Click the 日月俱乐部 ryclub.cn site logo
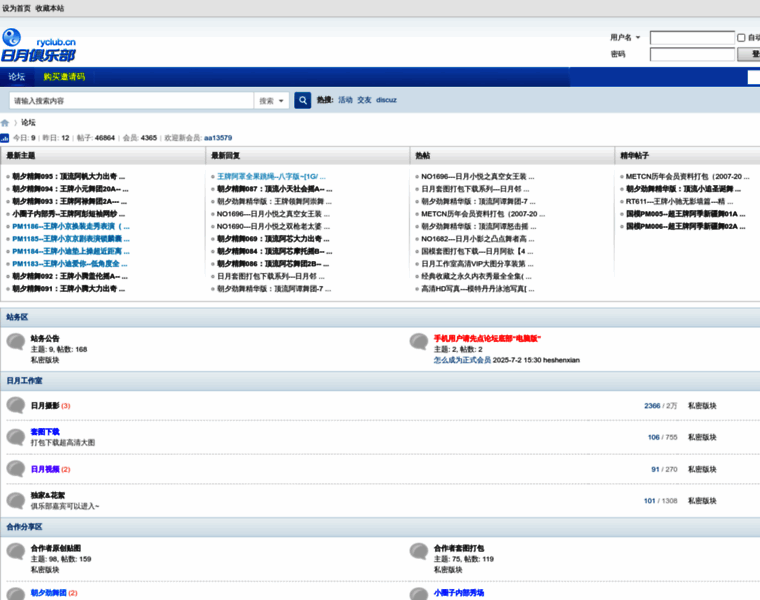The height and width of the screenshot is (600, 760). [x=38, y=48]
